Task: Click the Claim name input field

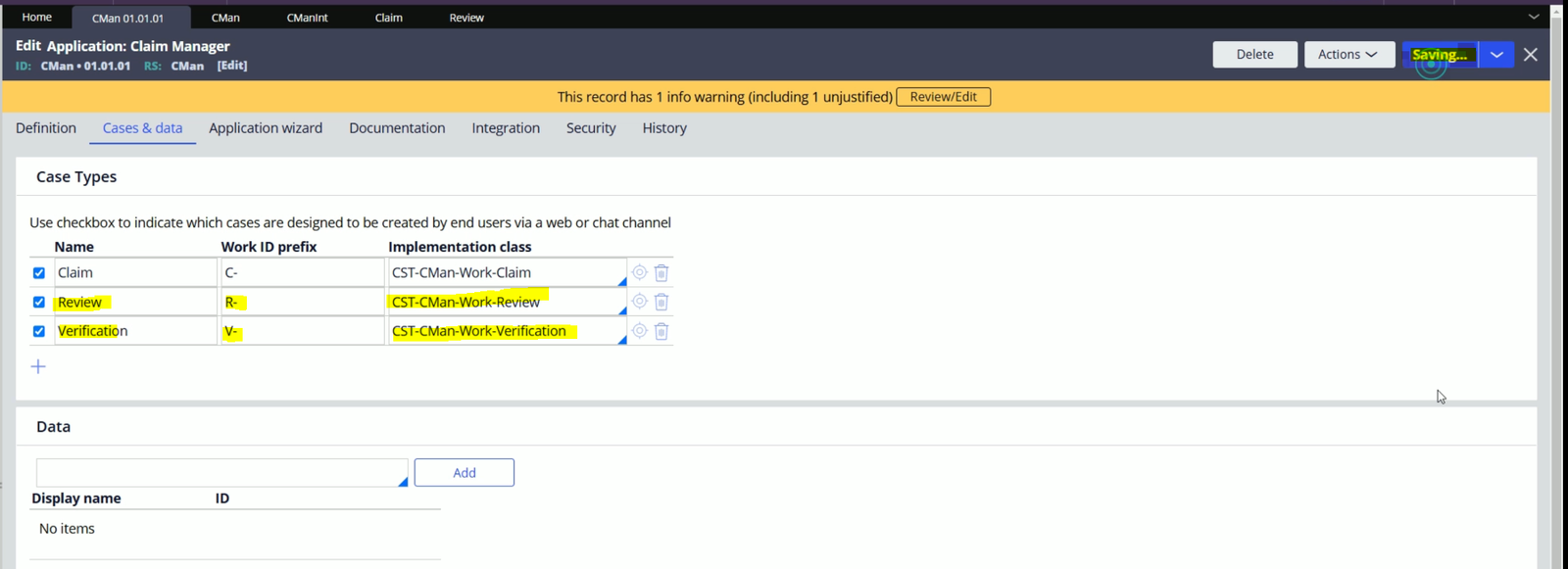Action: pos(135,272)
